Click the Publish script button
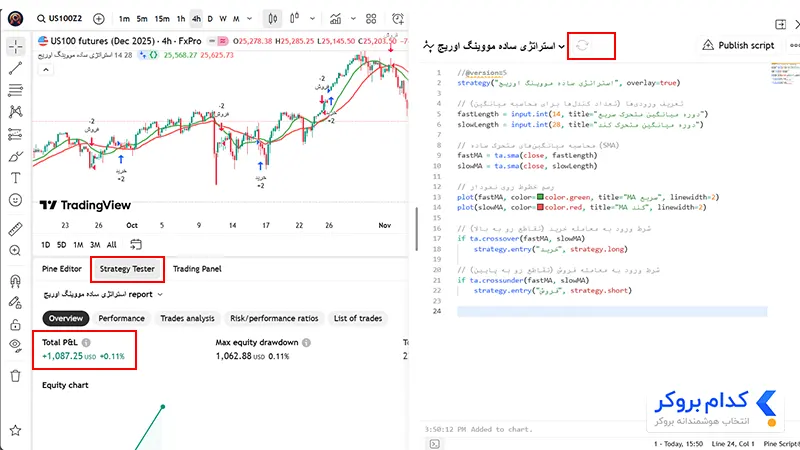This screenshot has height=450, width=800. pos(738,45)
